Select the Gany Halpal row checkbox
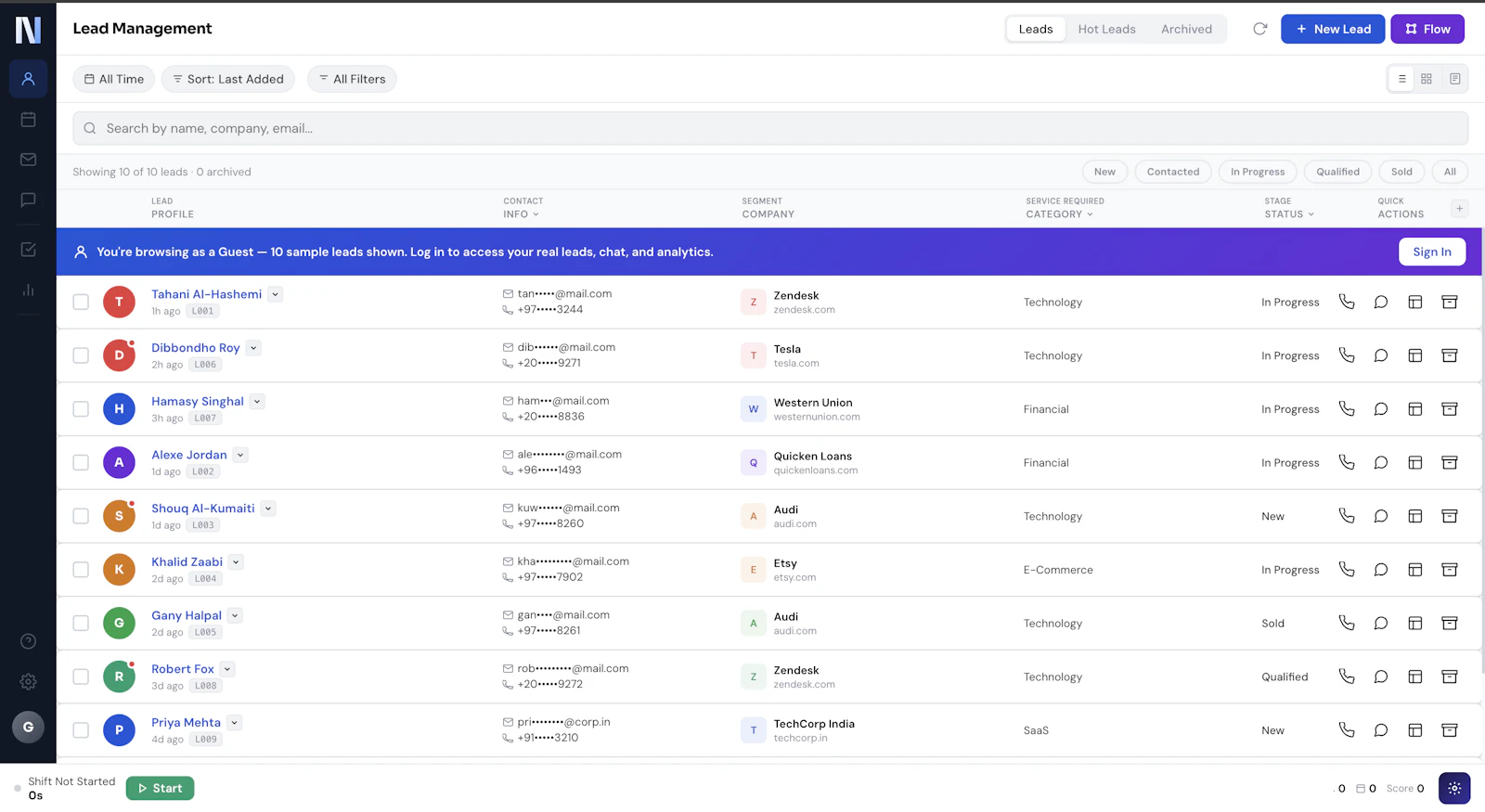 pyautogui.click(x=81, y=624)
